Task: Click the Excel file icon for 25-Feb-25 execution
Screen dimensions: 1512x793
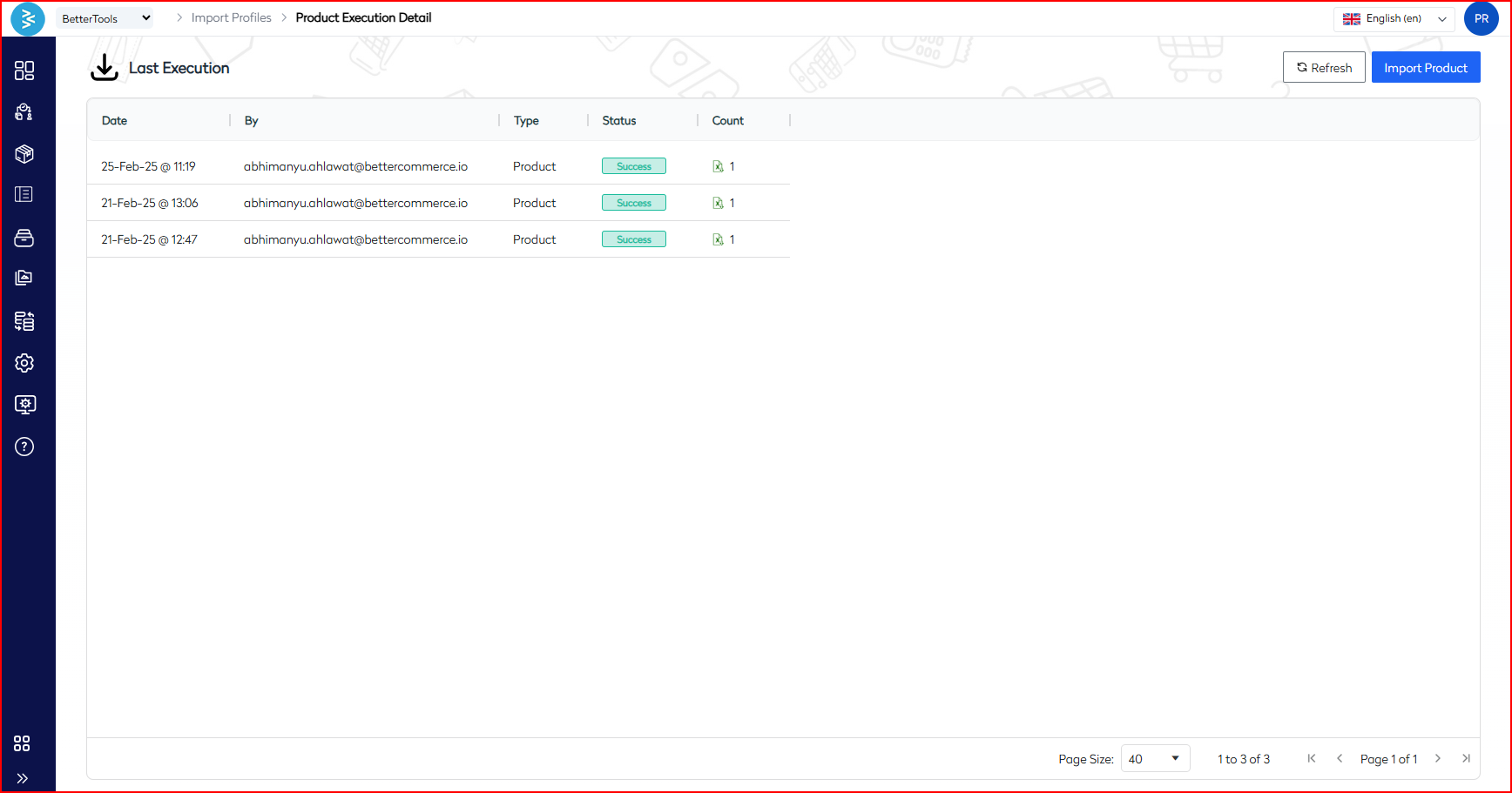Action: click(x=718, y=166)
